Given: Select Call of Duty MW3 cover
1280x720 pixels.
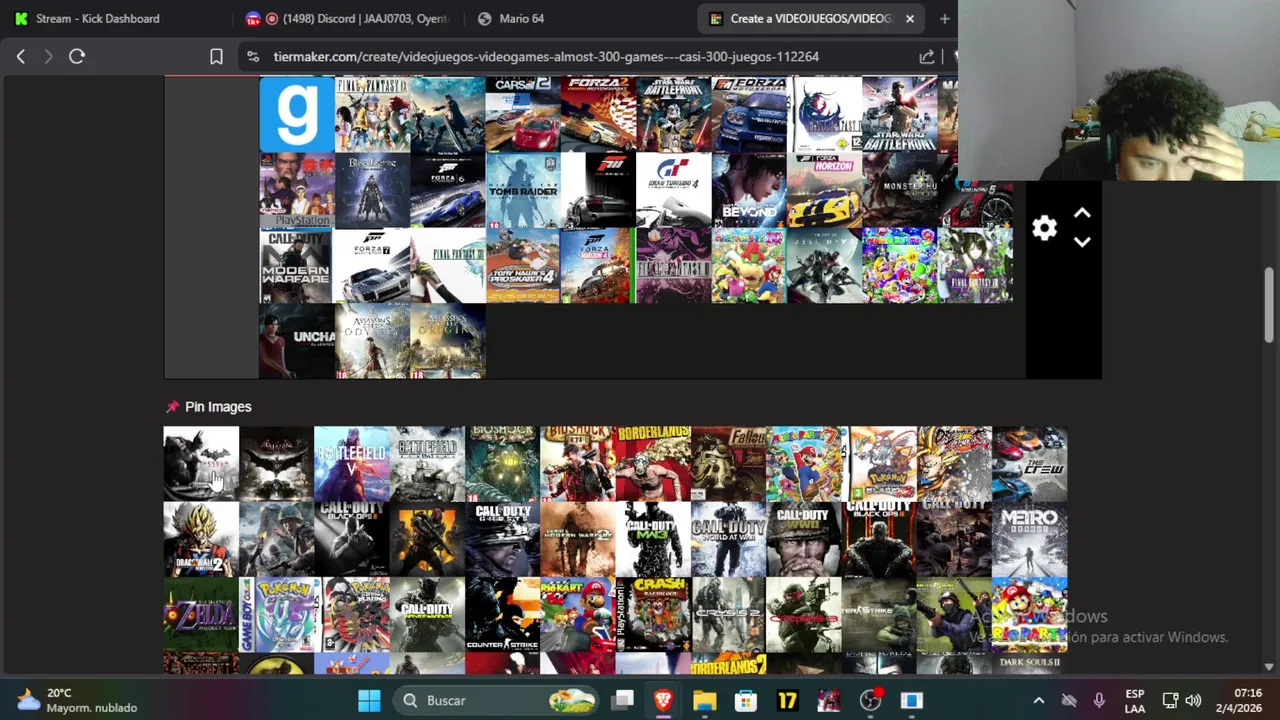Looking at the screenshot, I should point(653,540).
